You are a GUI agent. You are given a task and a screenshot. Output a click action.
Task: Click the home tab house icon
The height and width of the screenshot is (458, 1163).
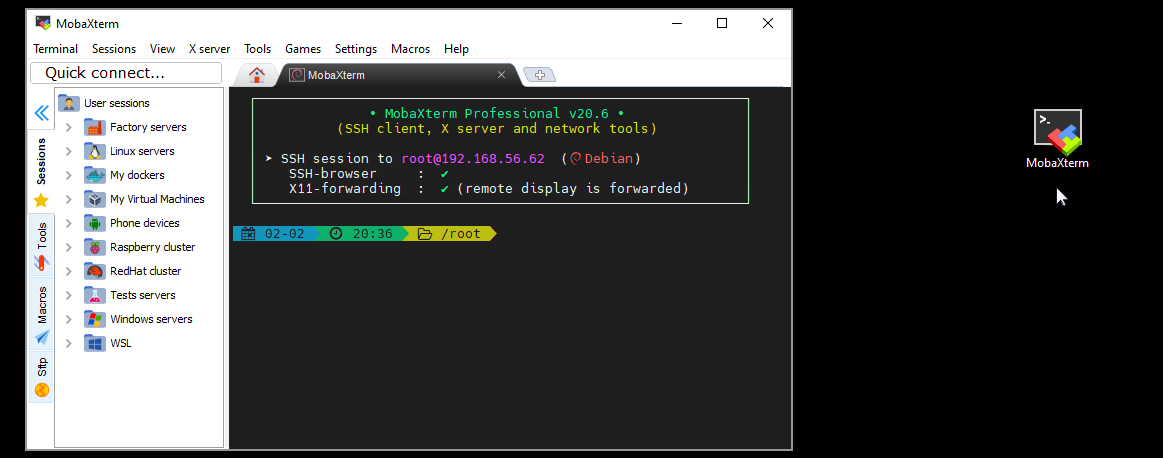coord(257,75)
